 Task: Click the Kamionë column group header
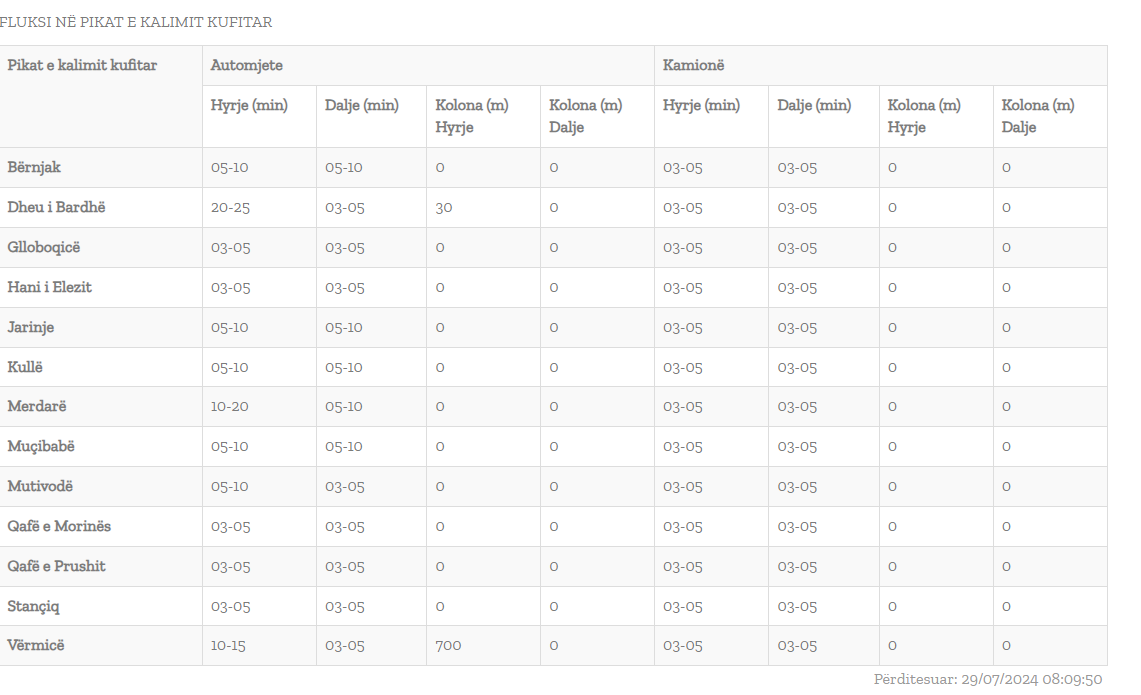(693, 65)
